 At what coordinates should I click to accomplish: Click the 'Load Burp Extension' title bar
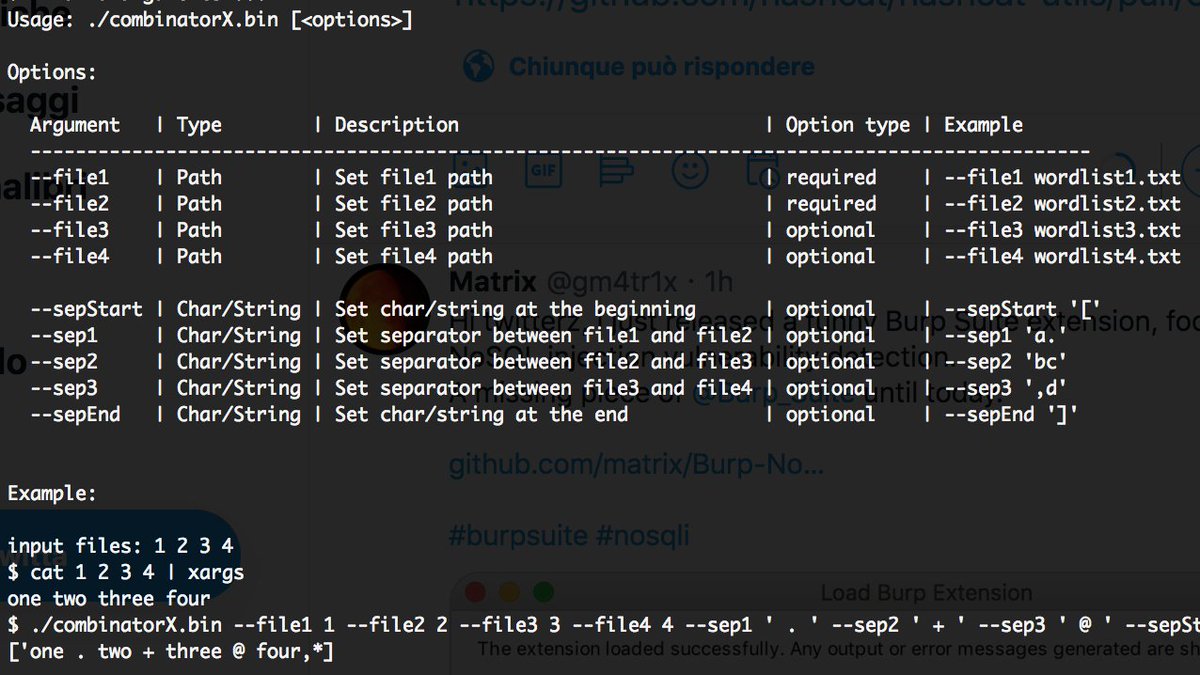coord(927,592)
